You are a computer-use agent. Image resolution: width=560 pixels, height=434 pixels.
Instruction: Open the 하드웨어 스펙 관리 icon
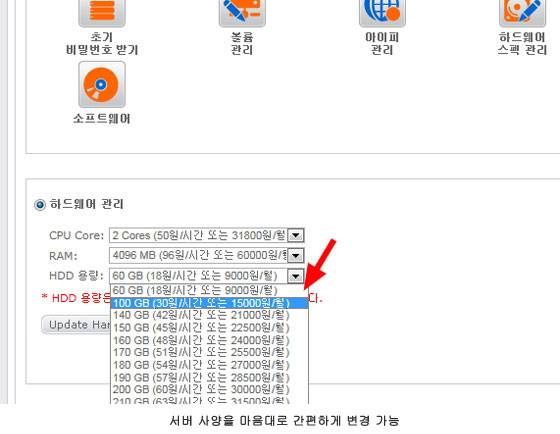click(x=522, y=13)
